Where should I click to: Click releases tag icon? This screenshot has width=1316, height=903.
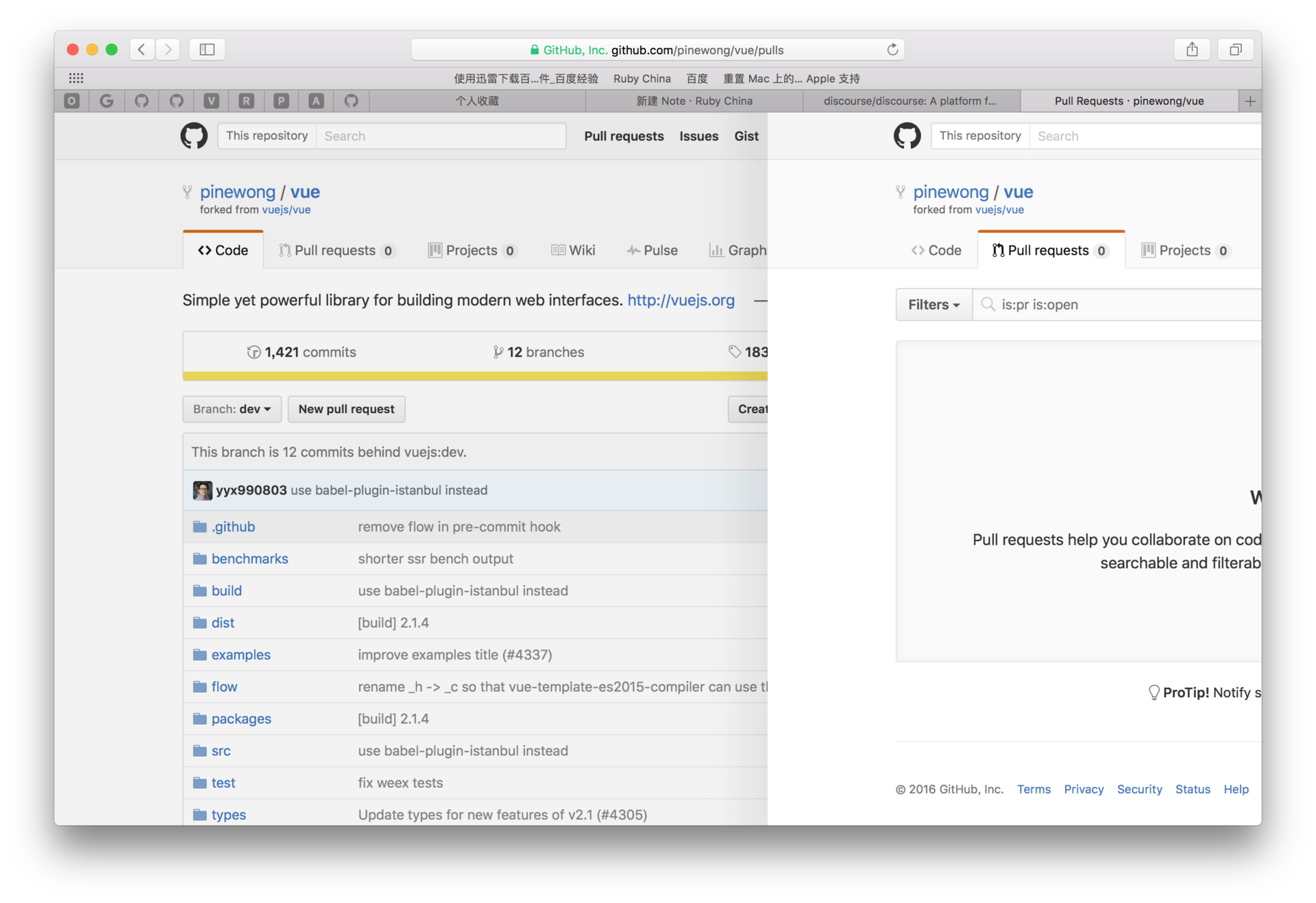734,352
